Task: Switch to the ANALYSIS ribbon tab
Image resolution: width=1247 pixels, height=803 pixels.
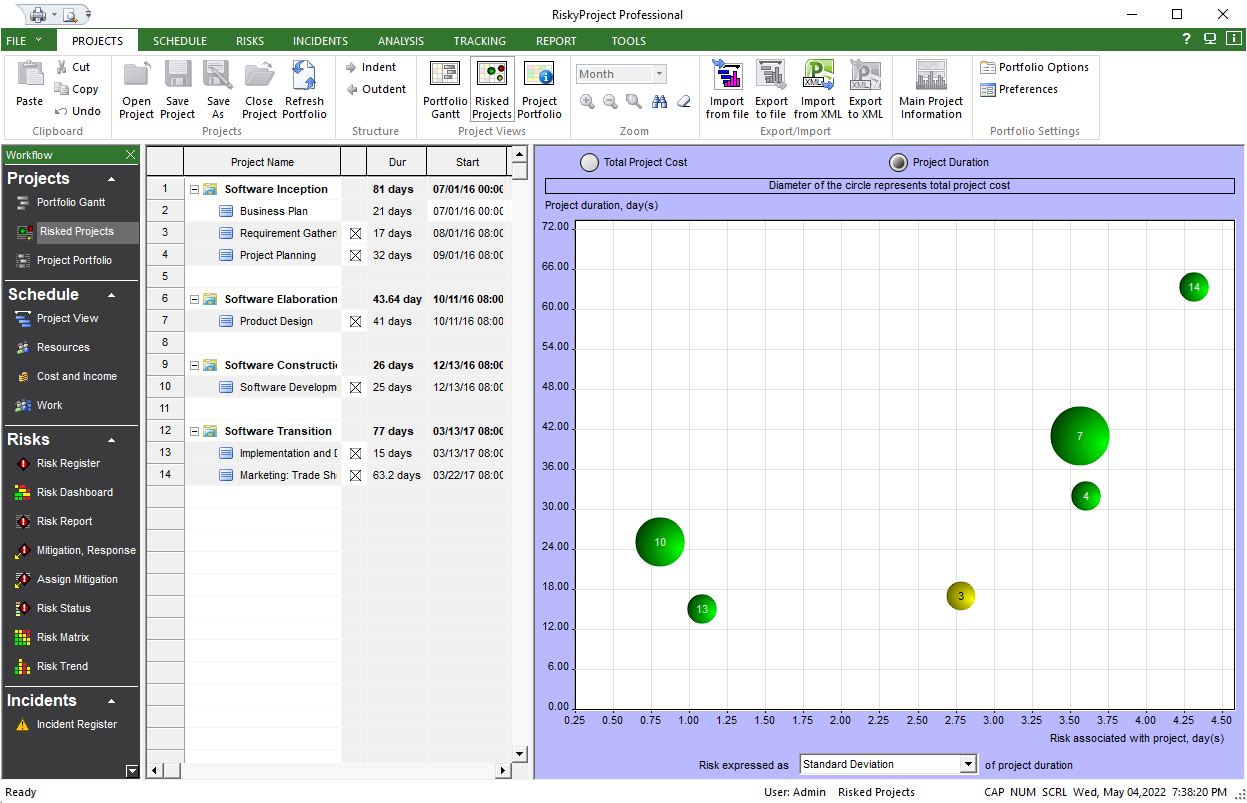Action: 400,41
